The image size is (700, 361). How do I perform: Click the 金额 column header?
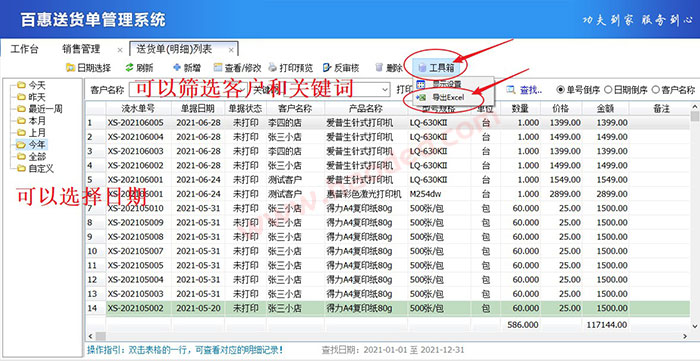[x=605, y=108]
